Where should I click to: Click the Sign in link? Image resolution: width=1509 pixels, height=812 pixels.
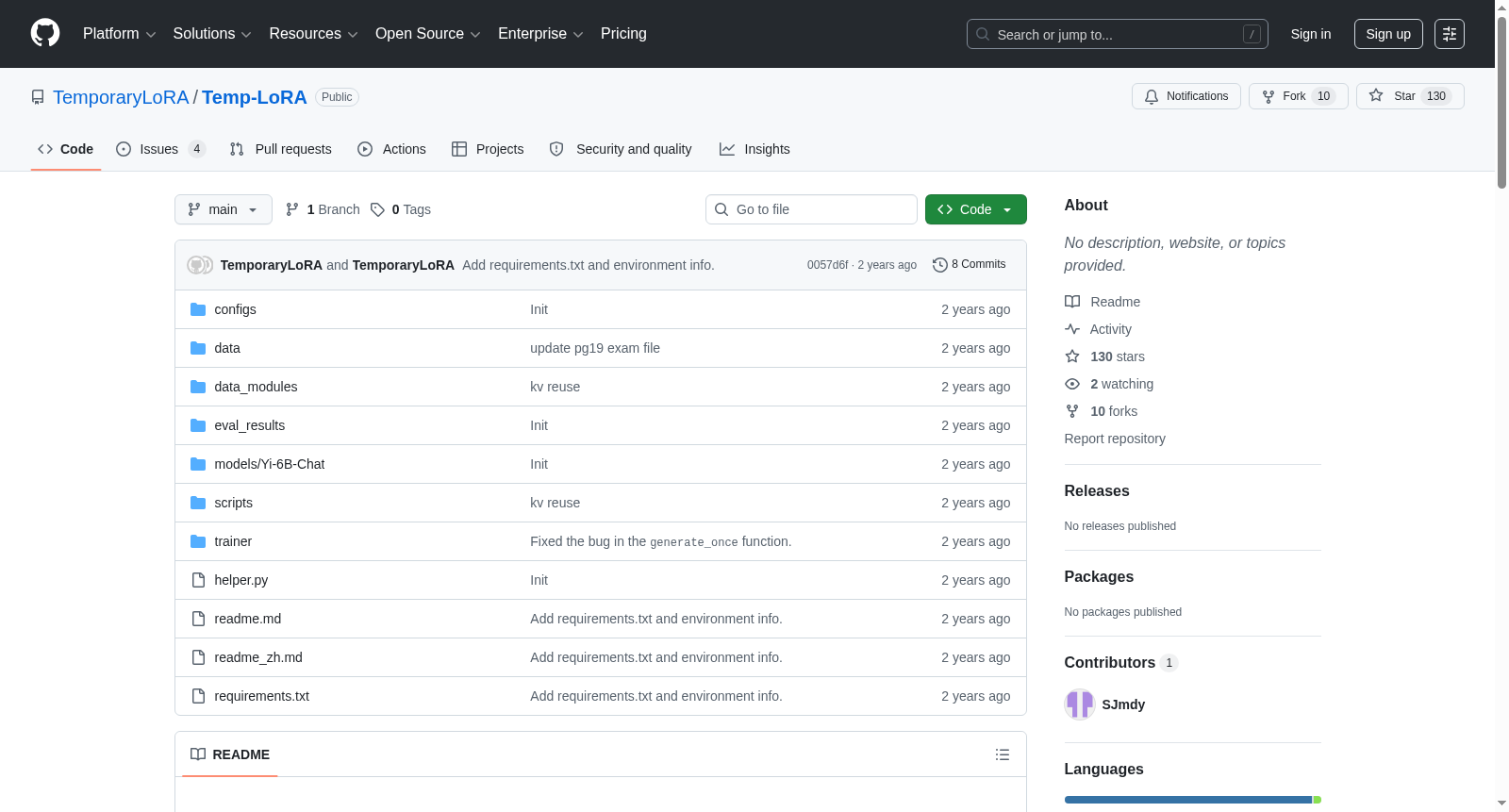(1311, 34)
